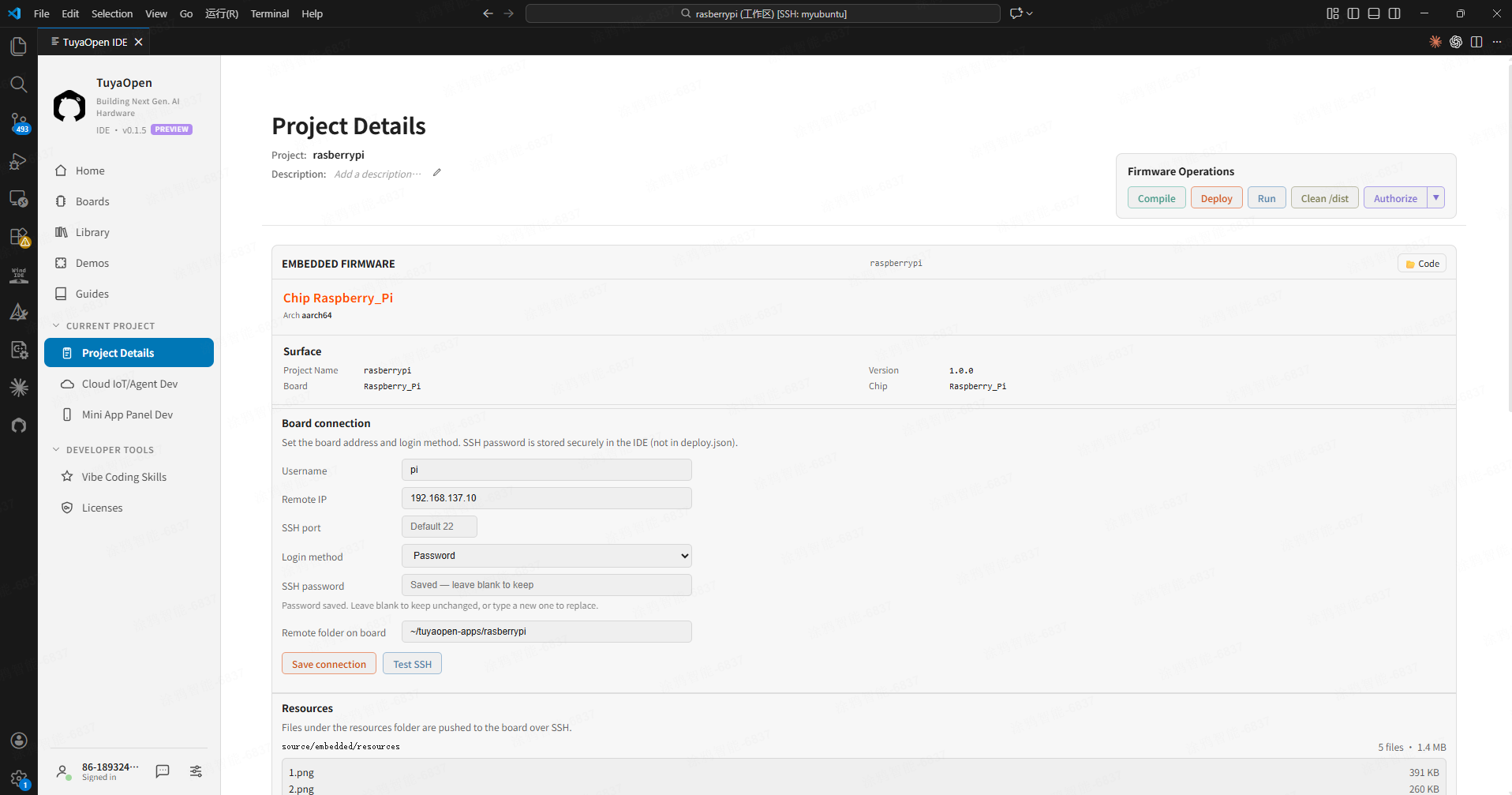
Task: Click the Customize Layout icon
Action: pyautogui.click(x=1333, y=13)
